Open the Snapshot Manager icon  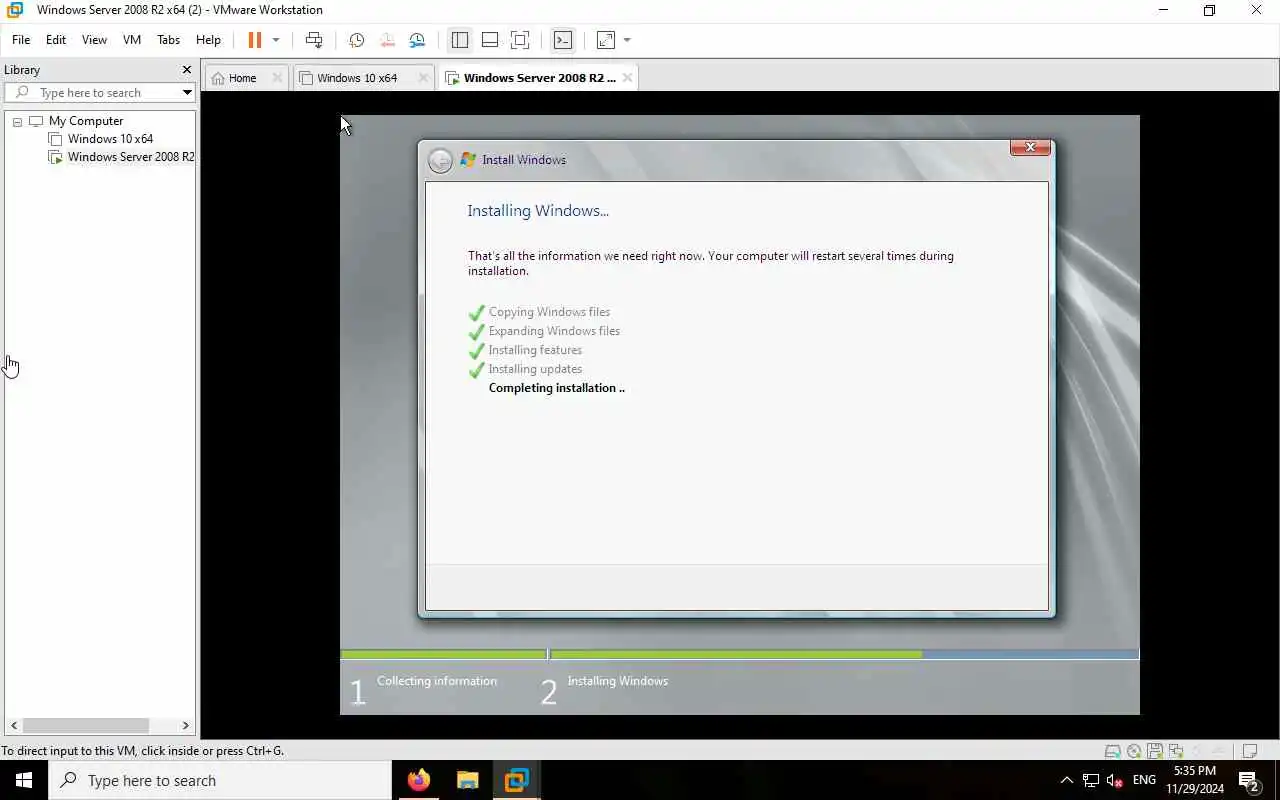(x=417, y=40)
